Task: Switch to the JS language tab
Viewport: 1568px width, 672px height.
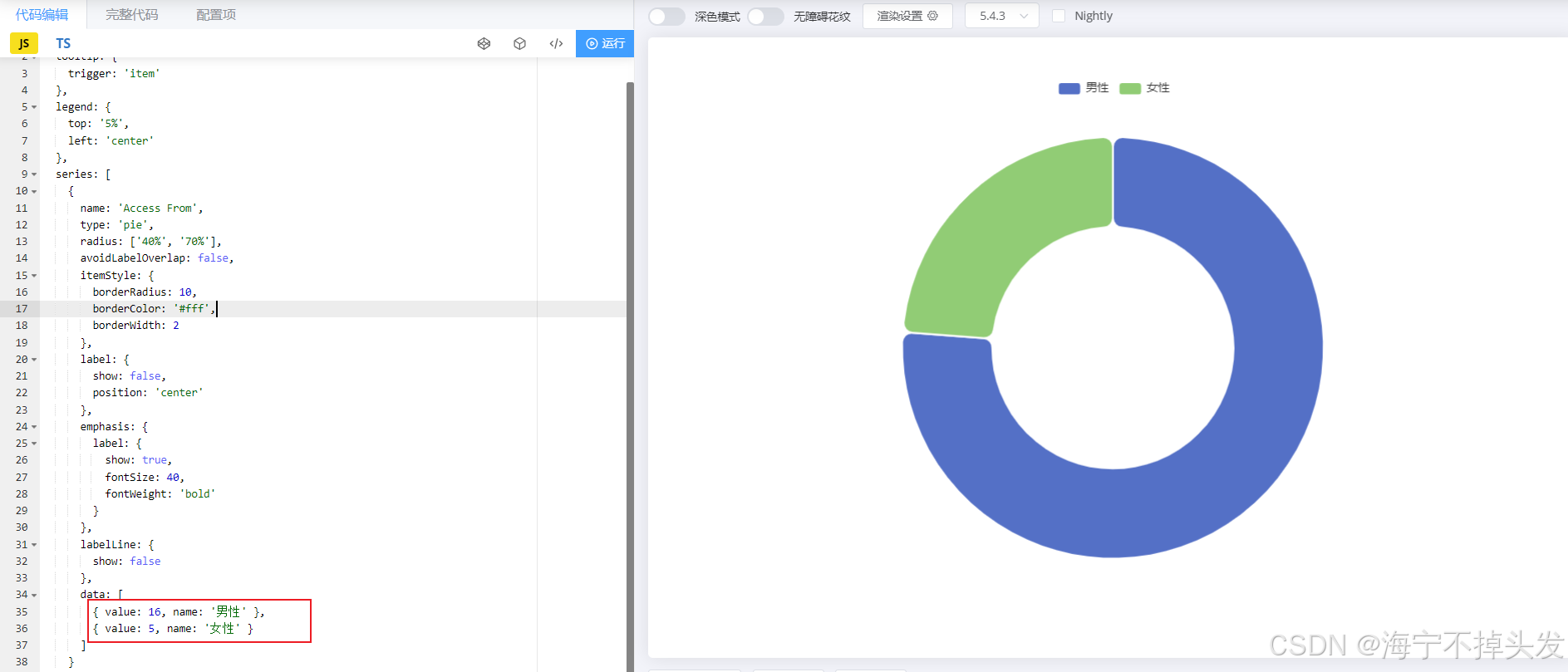Action: tap(24, 43)
